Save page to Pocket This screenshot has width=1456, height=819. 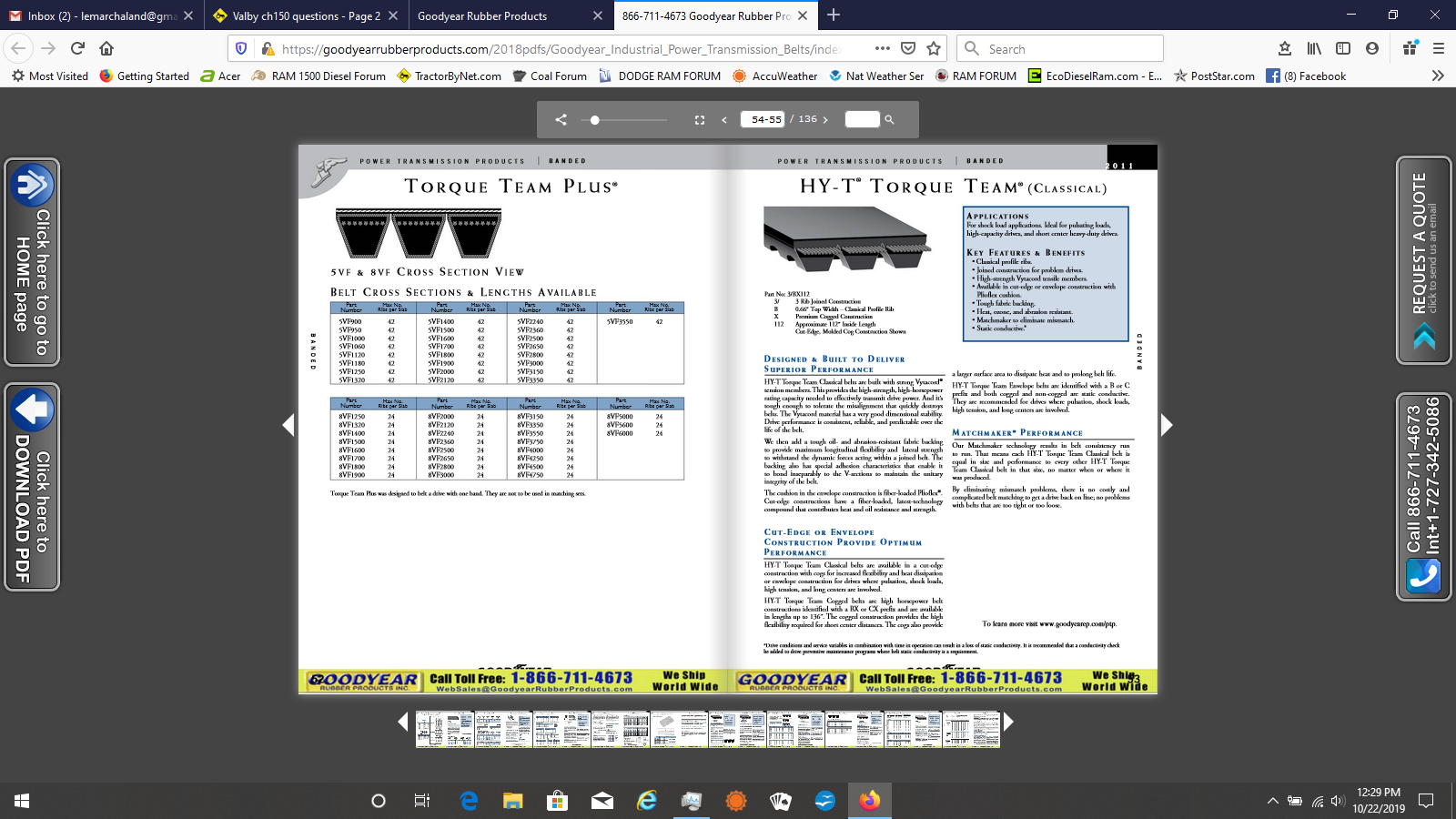click(907, 48)
